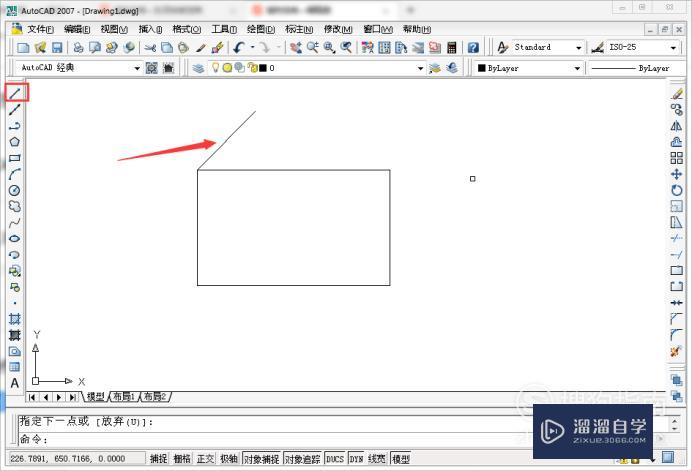
Task: Toggle DYN dynamic input
Action: click(356, 459)
